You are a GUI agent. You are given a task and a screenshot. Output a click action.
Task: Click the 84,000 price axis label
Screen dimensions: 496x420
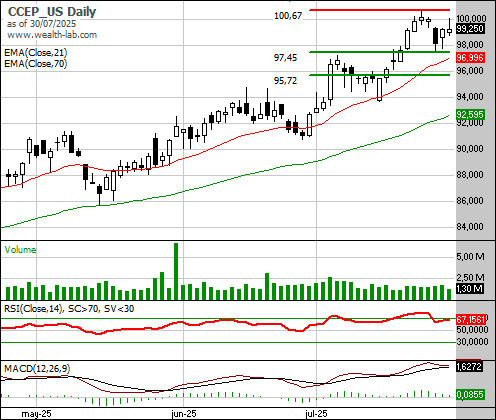click(x=470, y=227)
